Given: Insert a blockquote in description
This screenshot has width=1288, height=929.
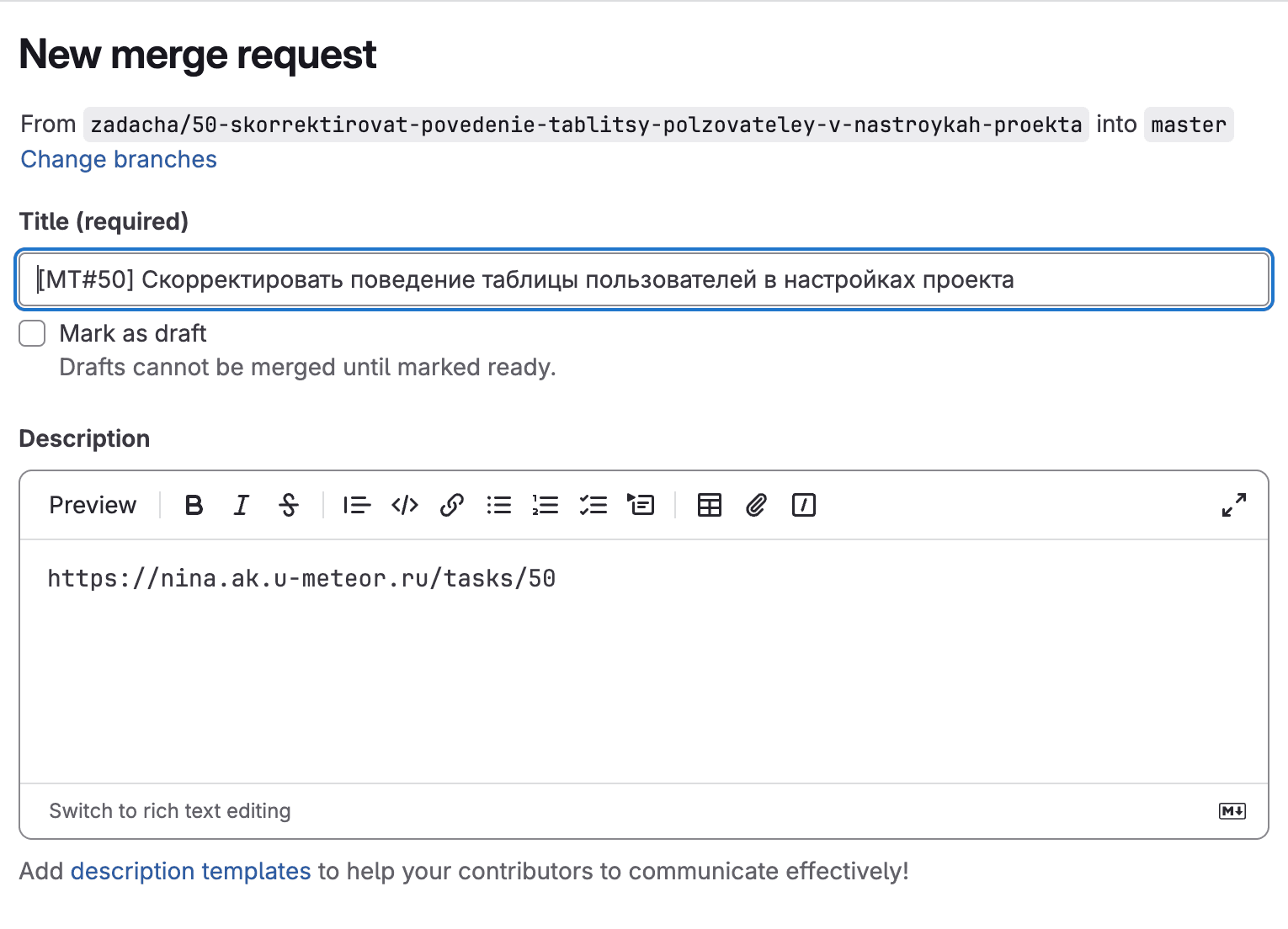Looking at the screenshot, I should click(357, 505).
